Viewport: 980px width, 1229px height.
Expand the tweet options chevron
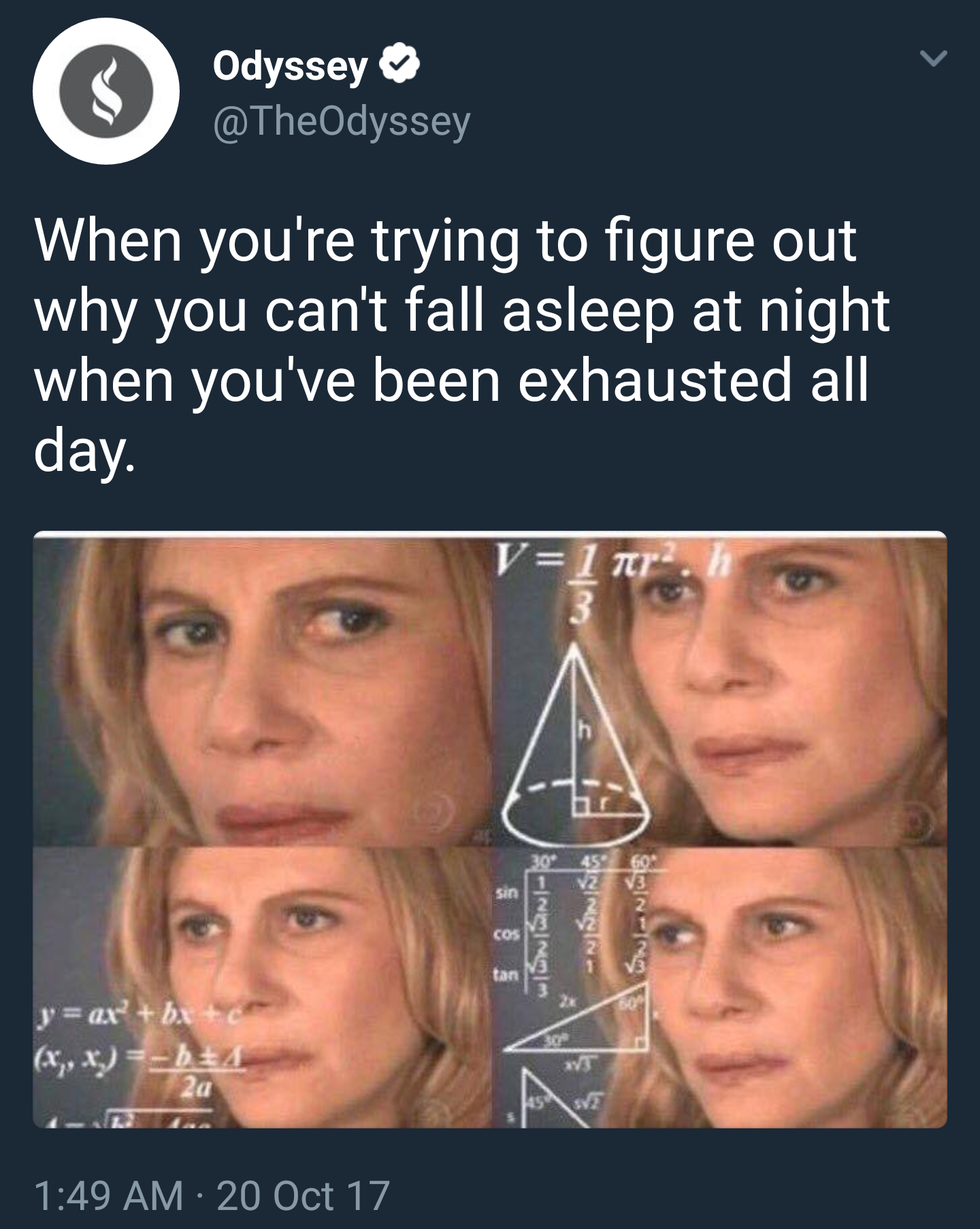coord(932,60)
